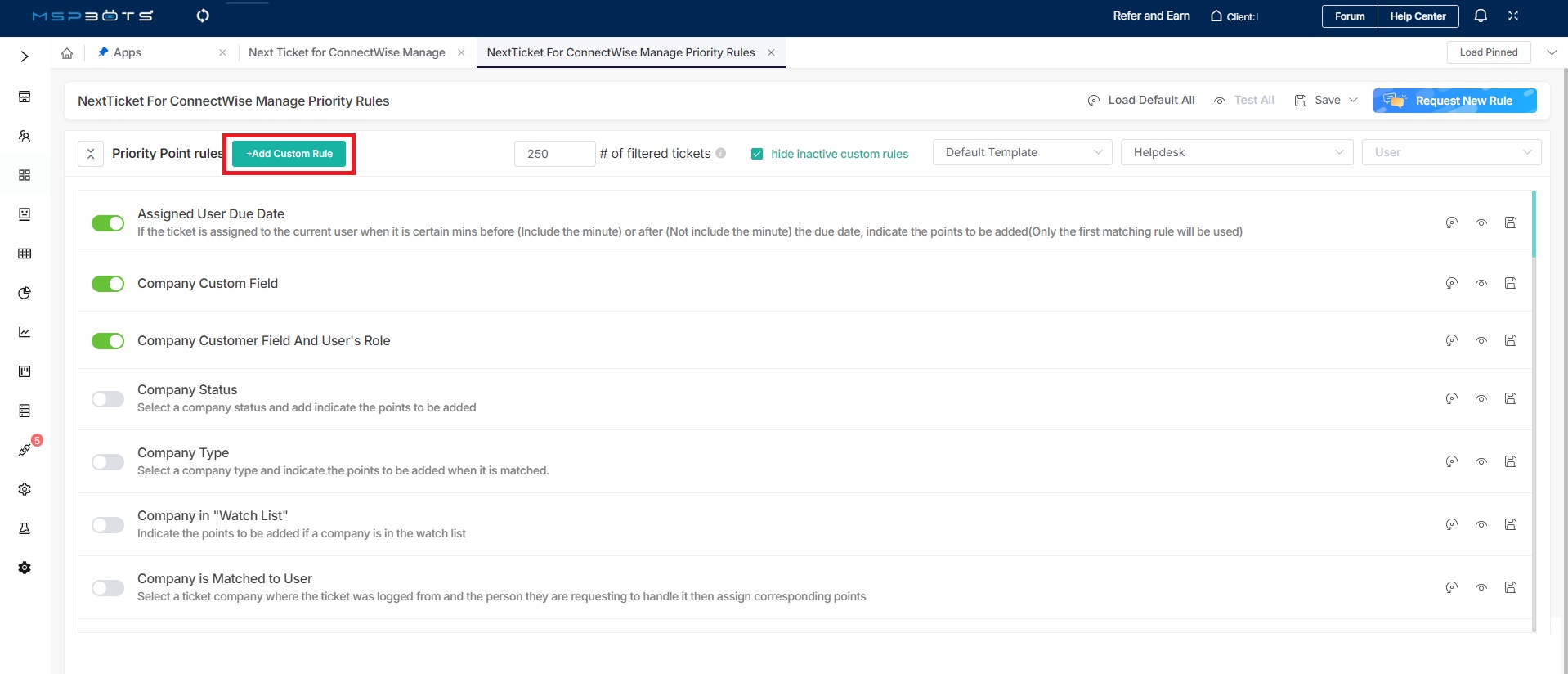Save Company Customer Field And User's Role rule

[1511, 340]
